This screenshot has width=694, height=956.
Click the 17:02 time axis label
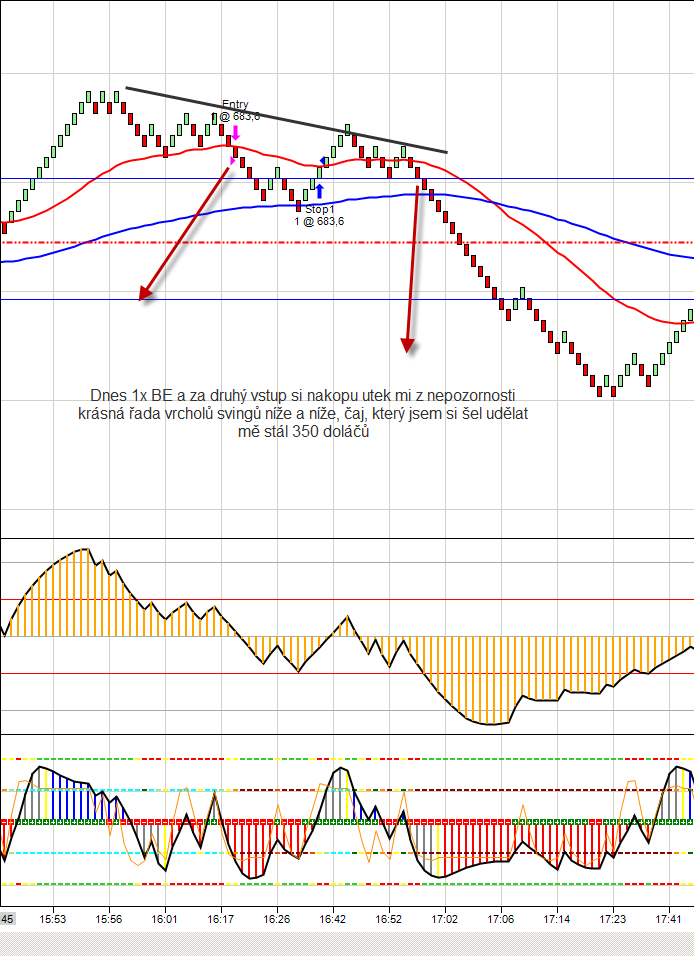click(x=445, y=919)
